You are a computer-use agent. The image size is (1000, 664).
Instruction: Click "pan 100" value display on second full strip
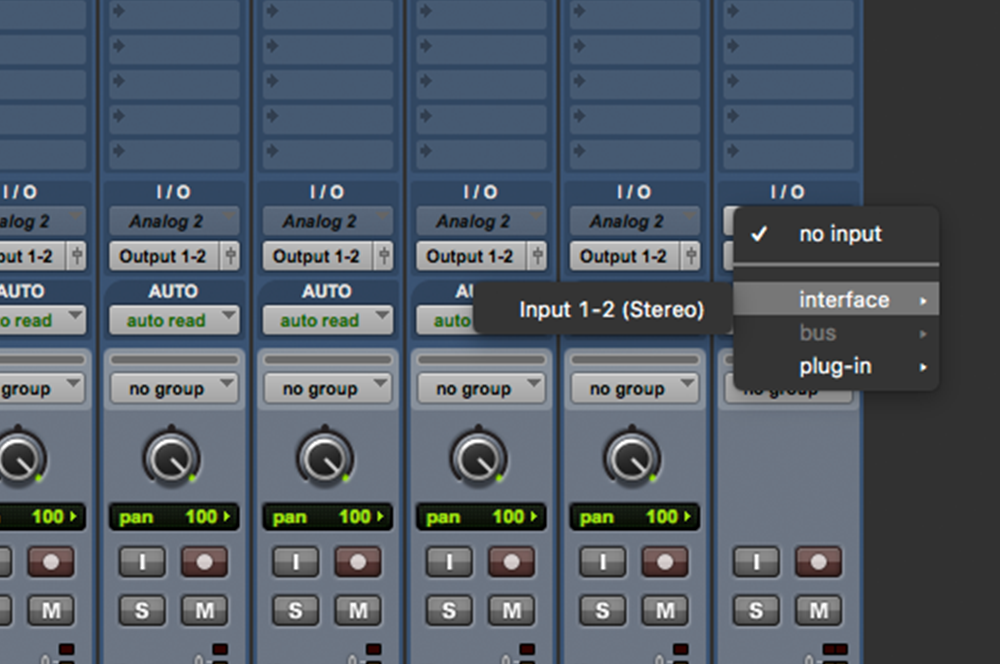click(328, 517)
